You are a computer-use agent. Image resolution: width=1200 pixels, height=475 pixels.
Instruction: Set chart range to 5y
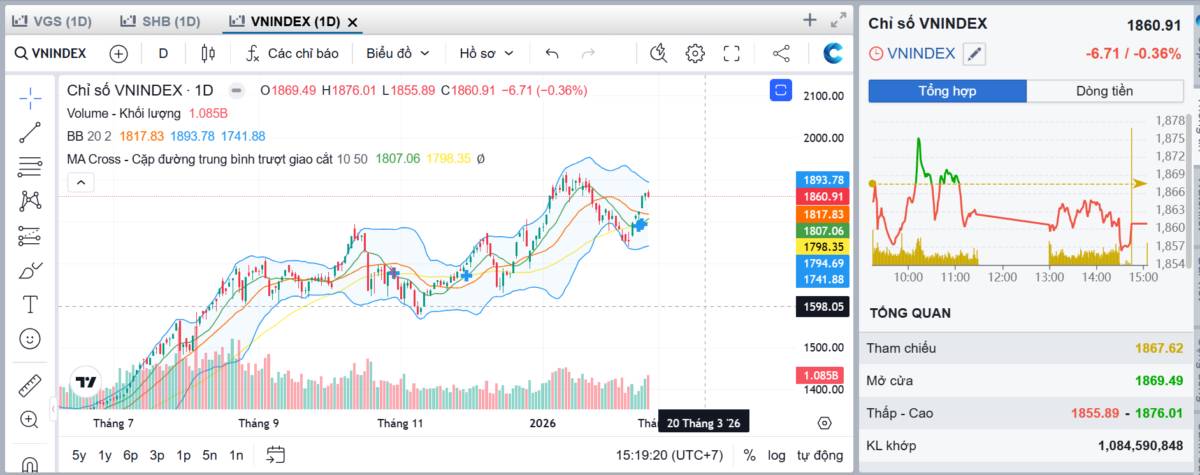click(x=79, y=455)
